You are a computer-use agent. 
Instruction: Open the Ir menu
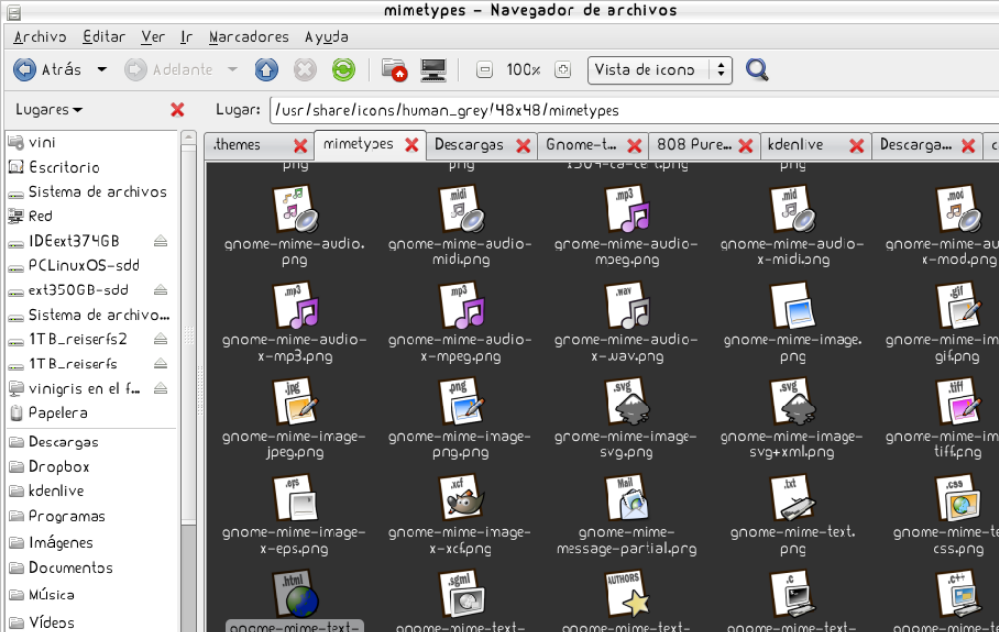tap(186, 37)
